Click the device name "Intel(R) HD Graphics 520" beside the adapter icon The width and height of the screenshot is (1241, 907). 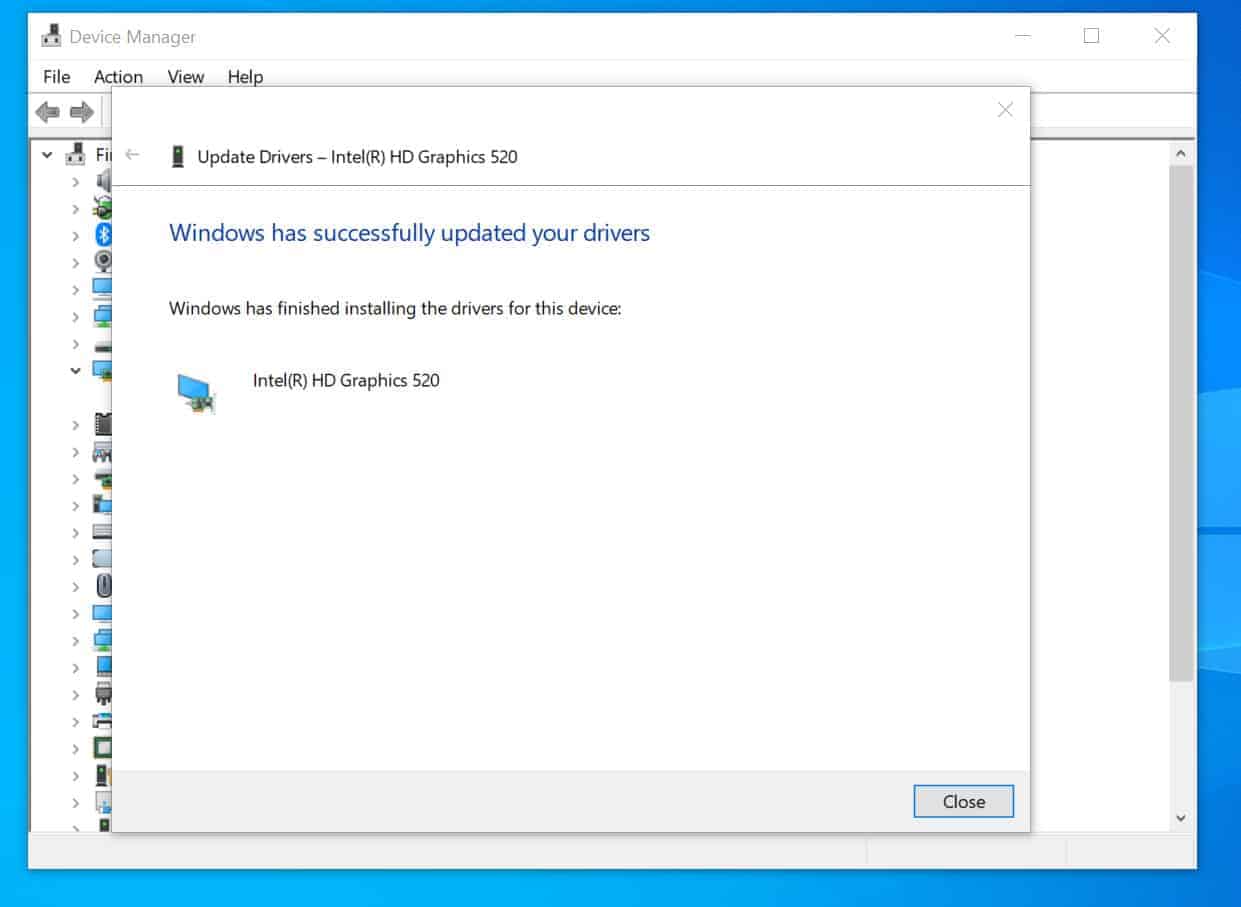pos(346,380)
